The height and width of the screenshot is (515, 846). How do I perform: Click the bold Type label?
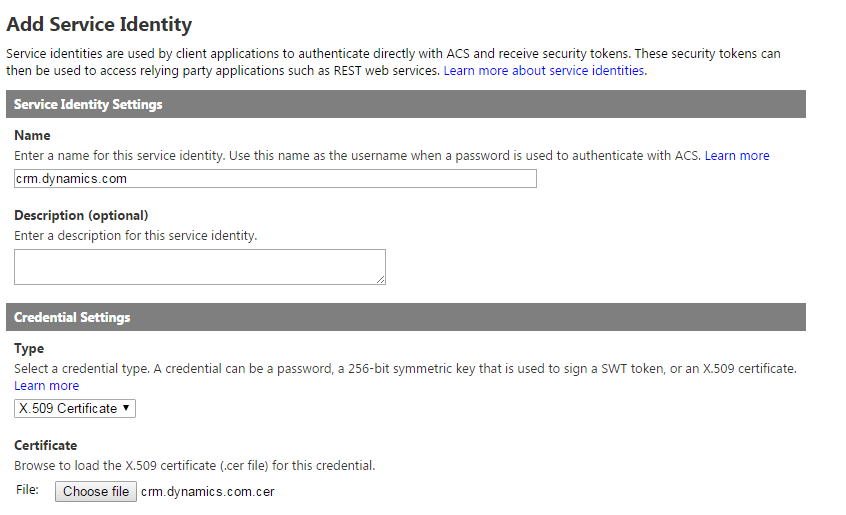30,348
